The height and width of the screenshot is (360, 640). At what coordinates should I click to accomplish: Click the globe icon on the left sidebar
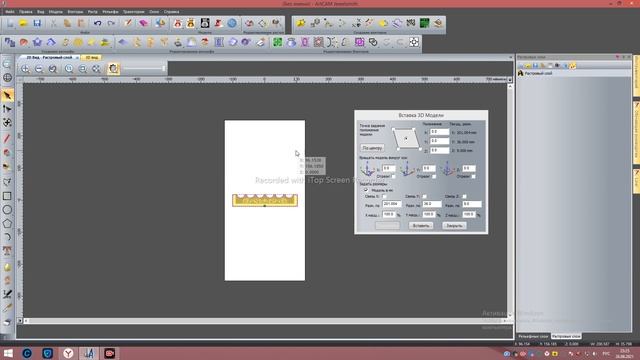(7, 78)
